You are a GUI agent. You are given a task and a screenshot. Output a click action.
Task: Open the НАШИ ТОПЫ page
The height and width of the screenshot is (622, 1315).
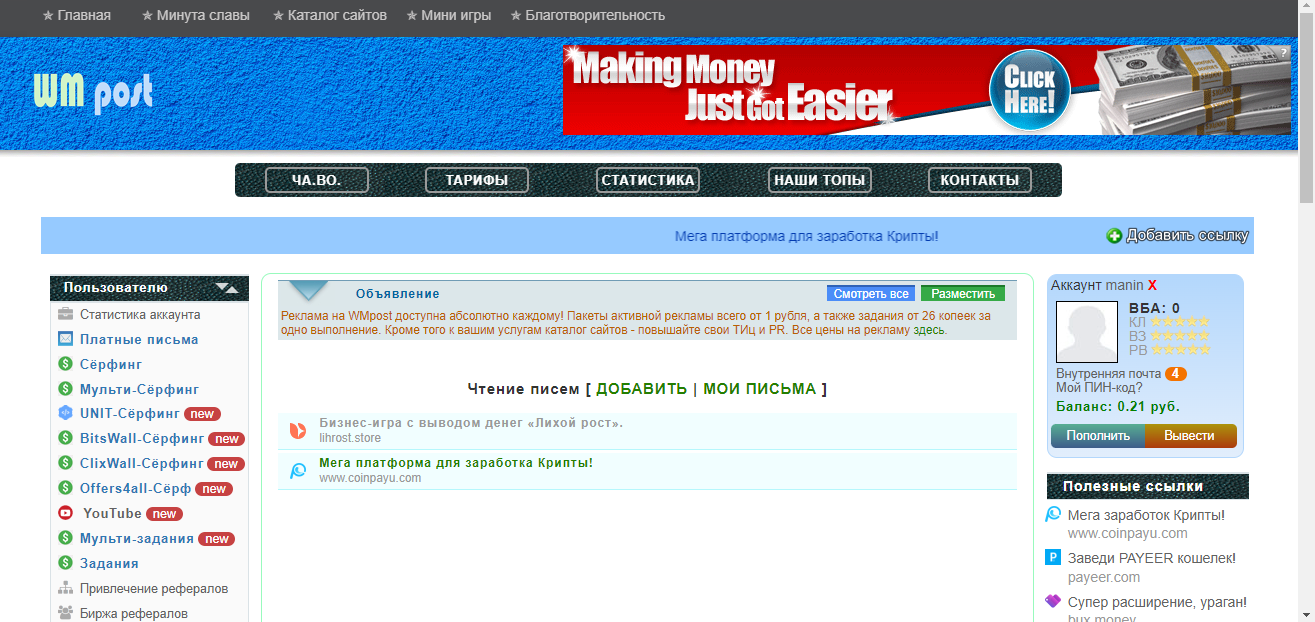(821, 180)
